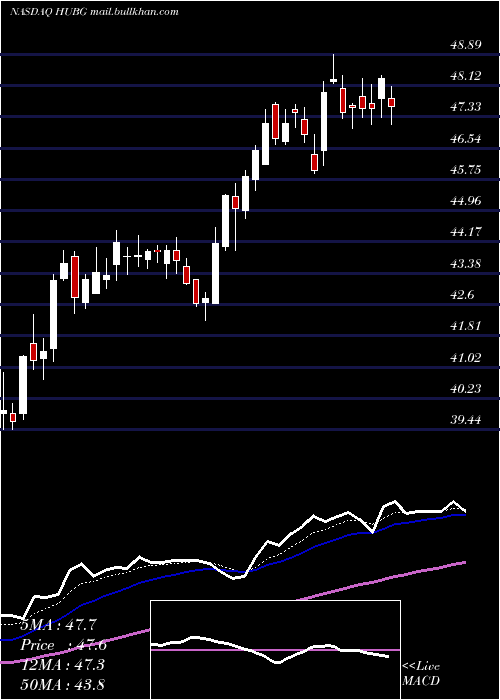Click the 47.33 price axis label
Image resolution: width=500 pixels, height=700 pixels.
(466, 107)
